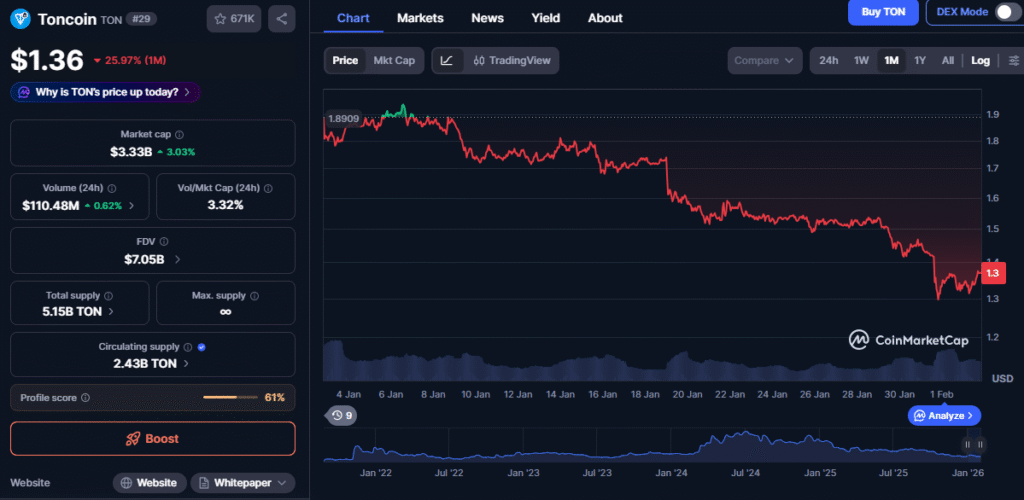Viewport: 1024px width, 500px height.
Task: Switch to the Markets tab
Action: click(x=420, y=18)
